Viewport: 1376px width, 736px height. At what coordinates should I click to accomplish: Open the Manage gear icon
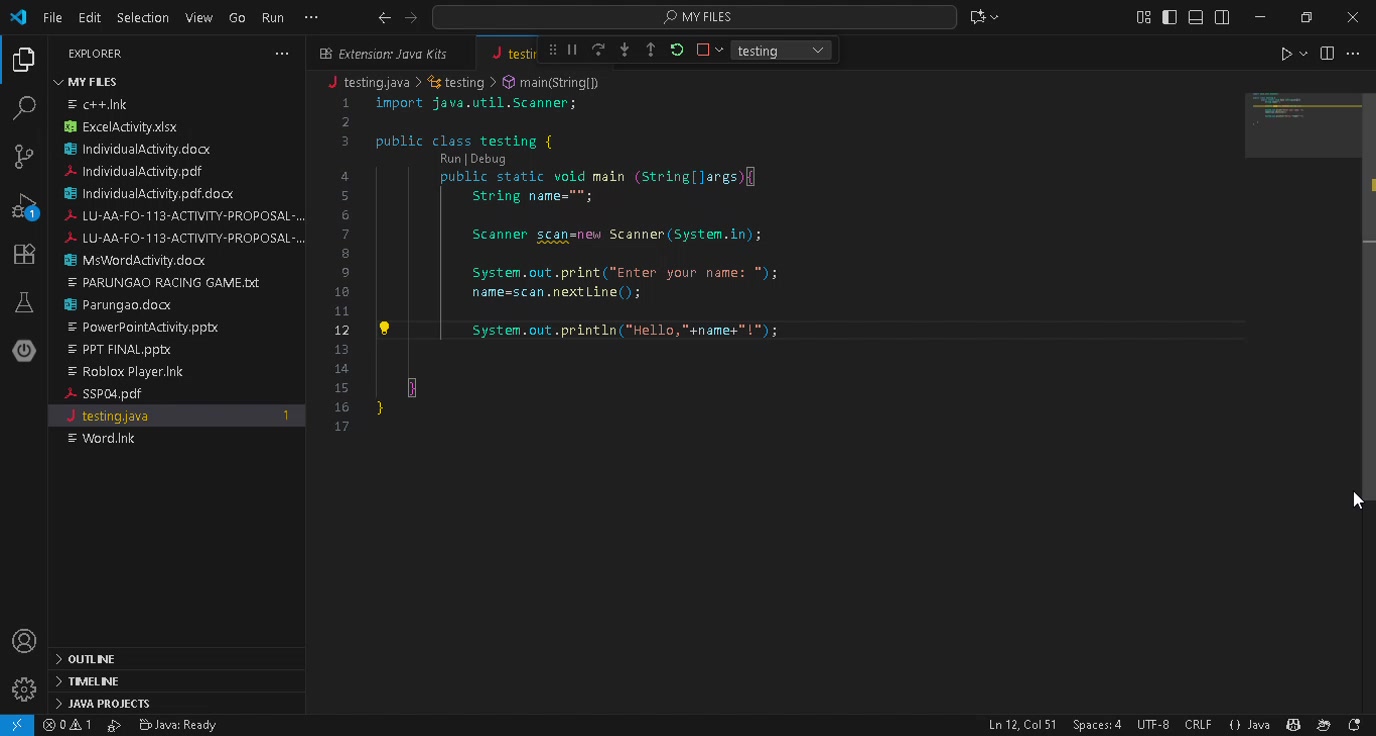24,689
